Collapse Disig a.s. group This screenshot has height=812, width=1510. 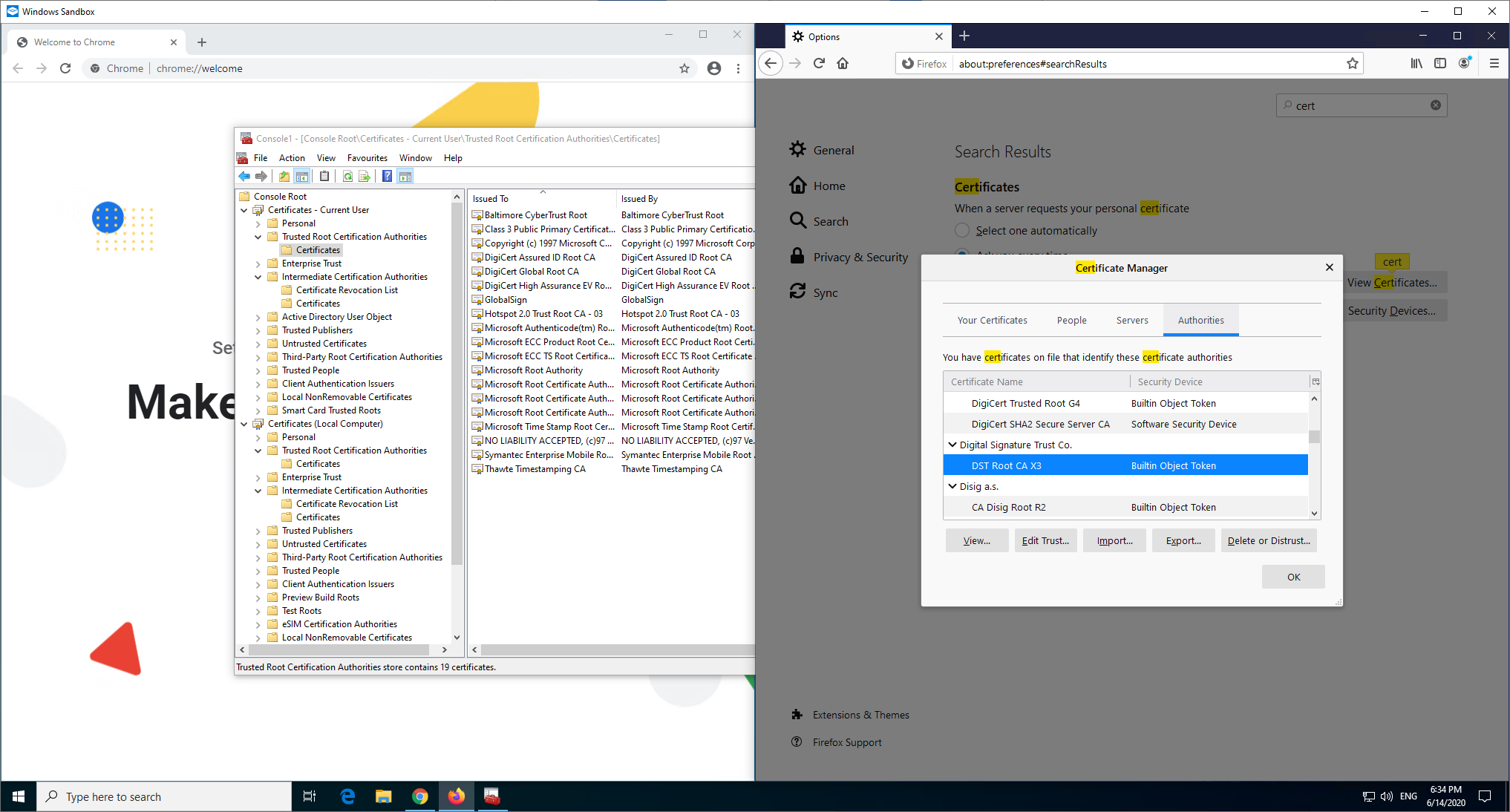pyautogui.click(x=952, y=486)
